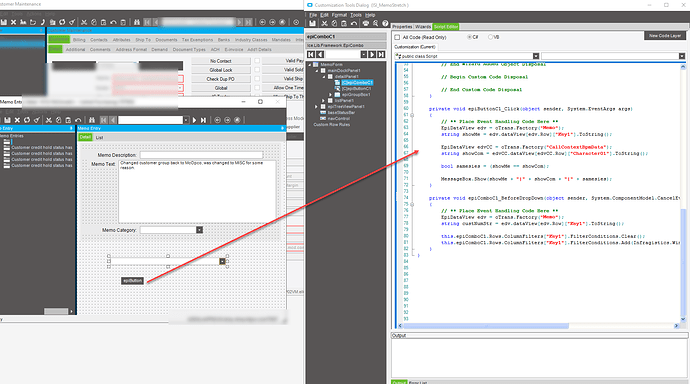Open the Tools menu
This screenshot has height=384, width=690.
[356, 15]
